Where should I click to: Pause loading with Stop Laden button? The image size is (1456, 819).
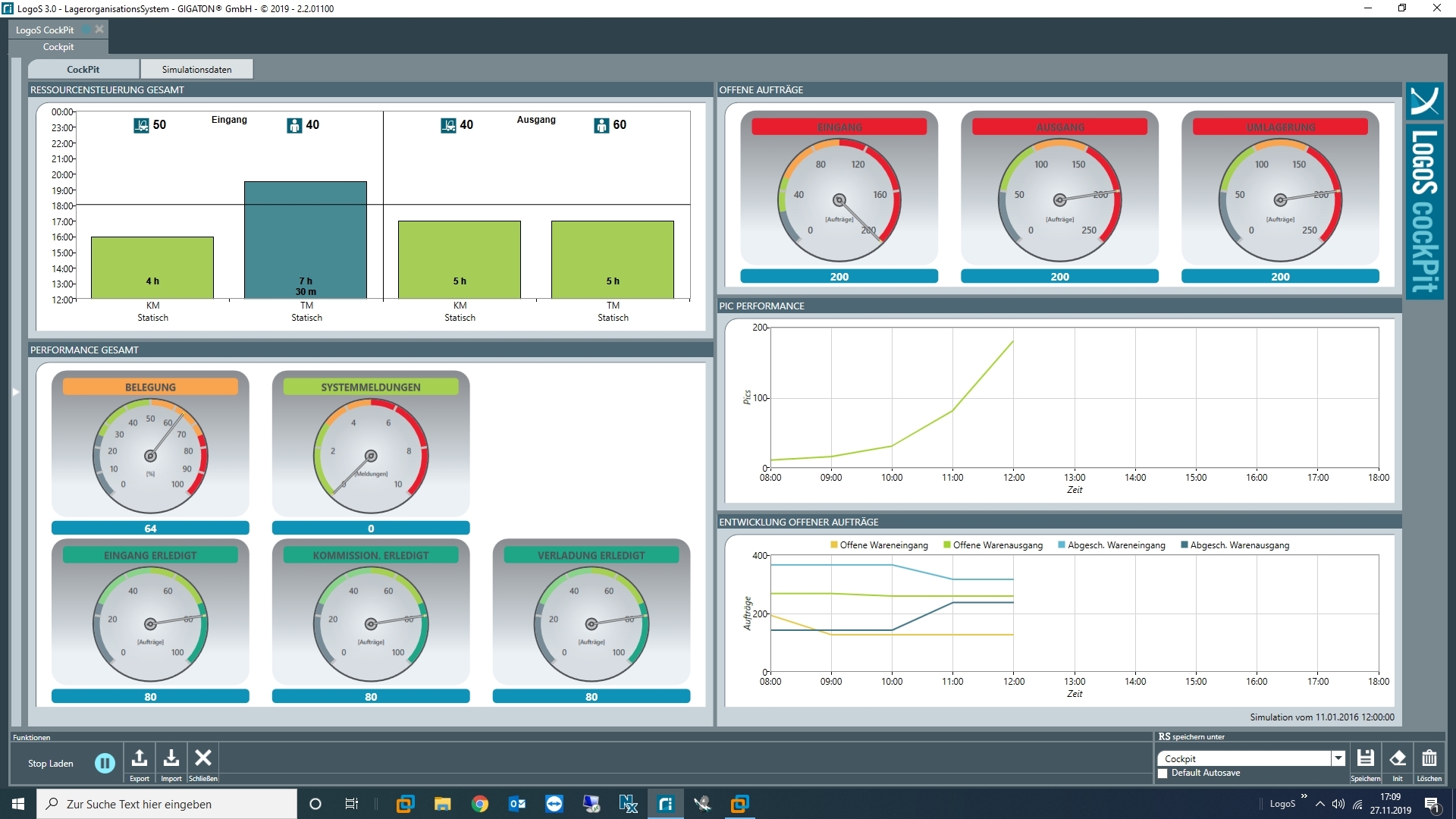click(x=105, y=763)
